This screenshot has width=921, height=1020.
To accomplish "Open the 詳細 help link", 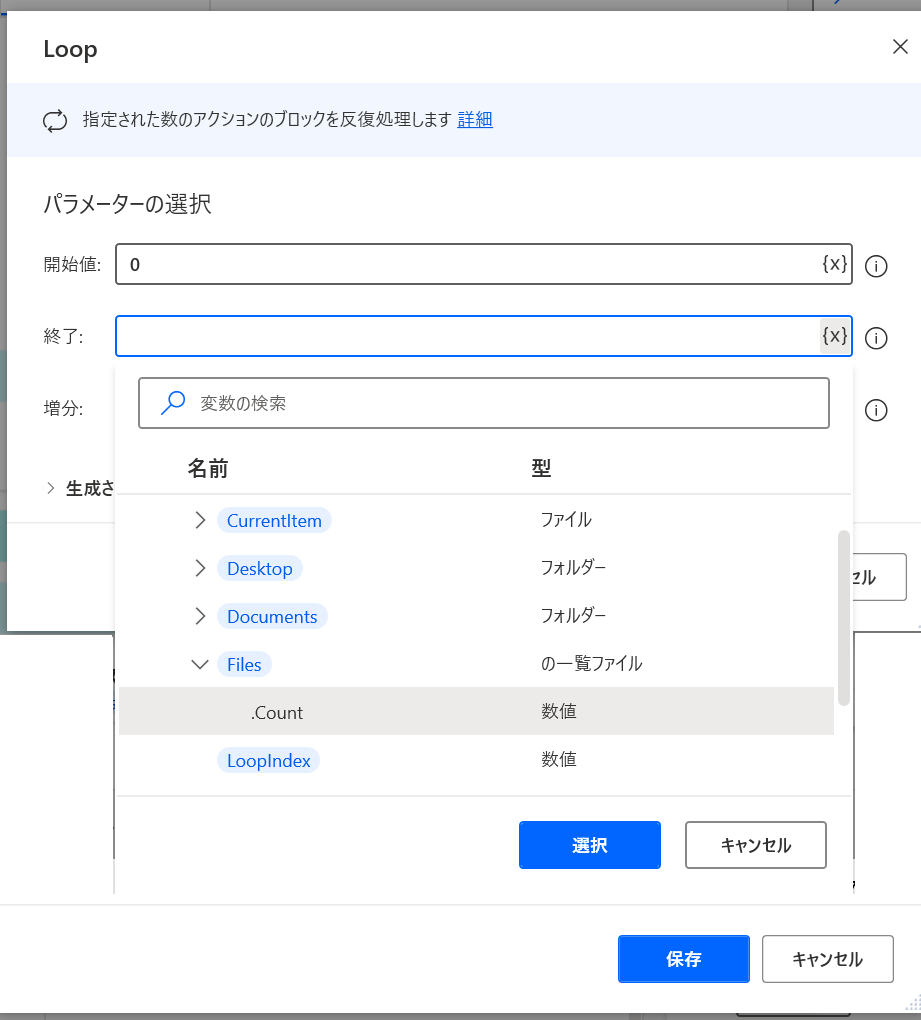I will (x=475, y=120).
